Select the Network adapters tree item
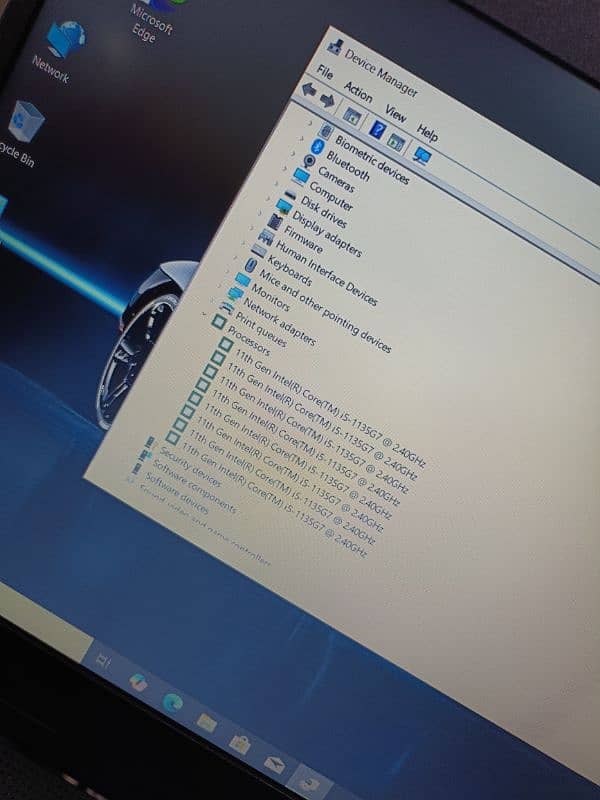The width and height of the screenshot is (600, 800). [281, 323]
